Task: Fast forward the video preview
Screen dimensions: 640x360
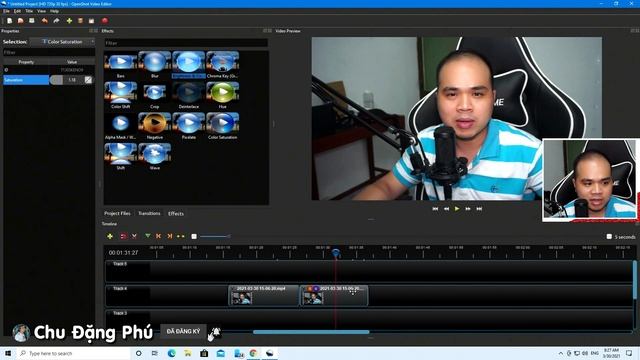Action: point(468,209)
